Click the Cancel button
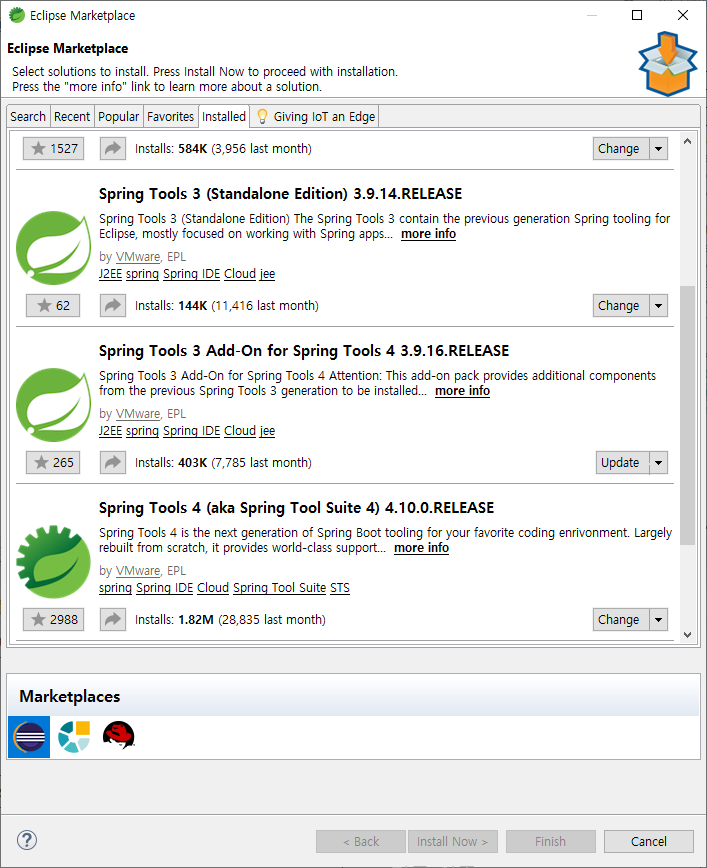 648,841
